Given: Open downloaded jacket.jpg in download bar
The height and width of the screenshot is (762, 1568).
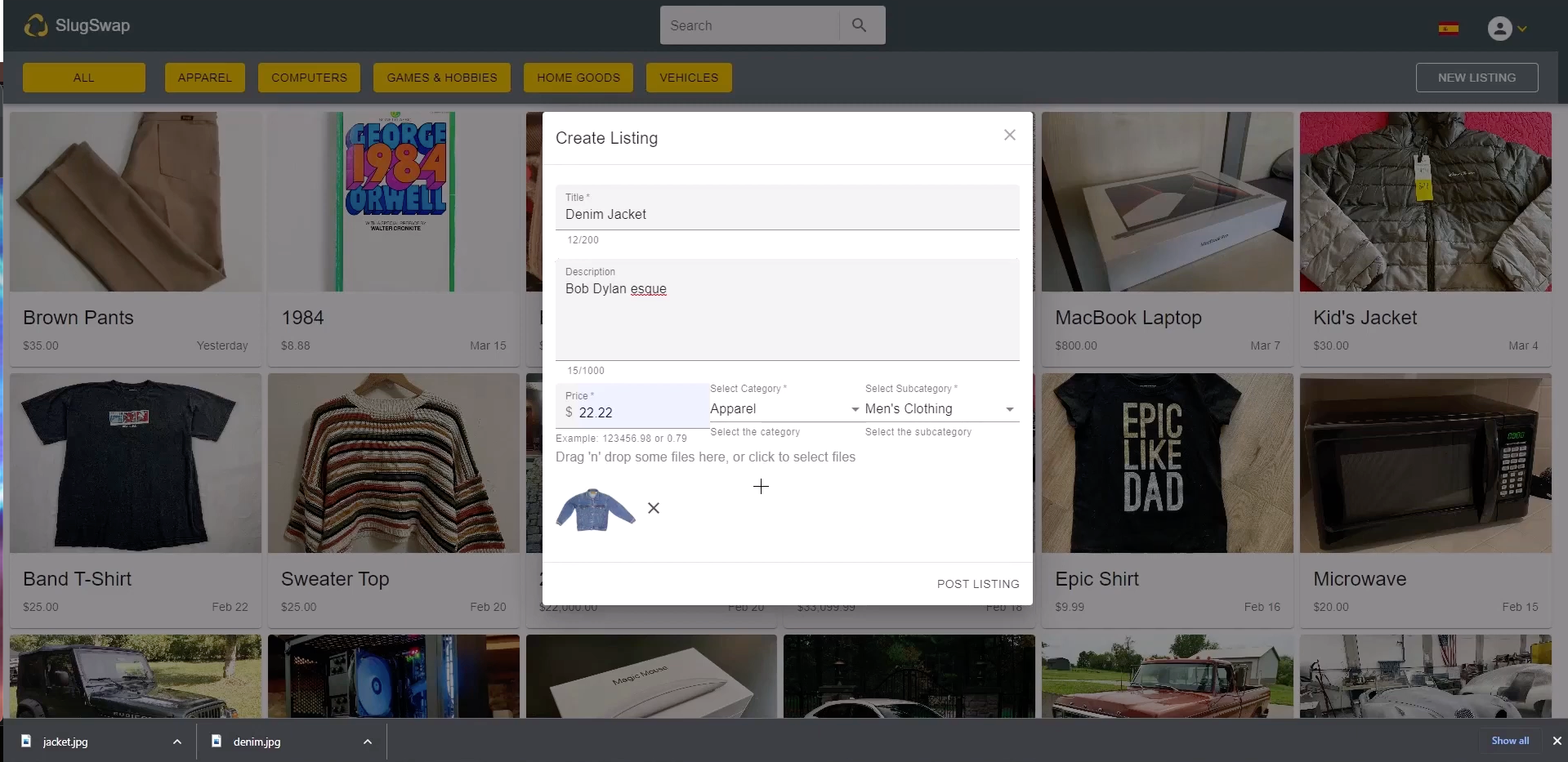Looking at the screenshot, I should pos(65,742).
